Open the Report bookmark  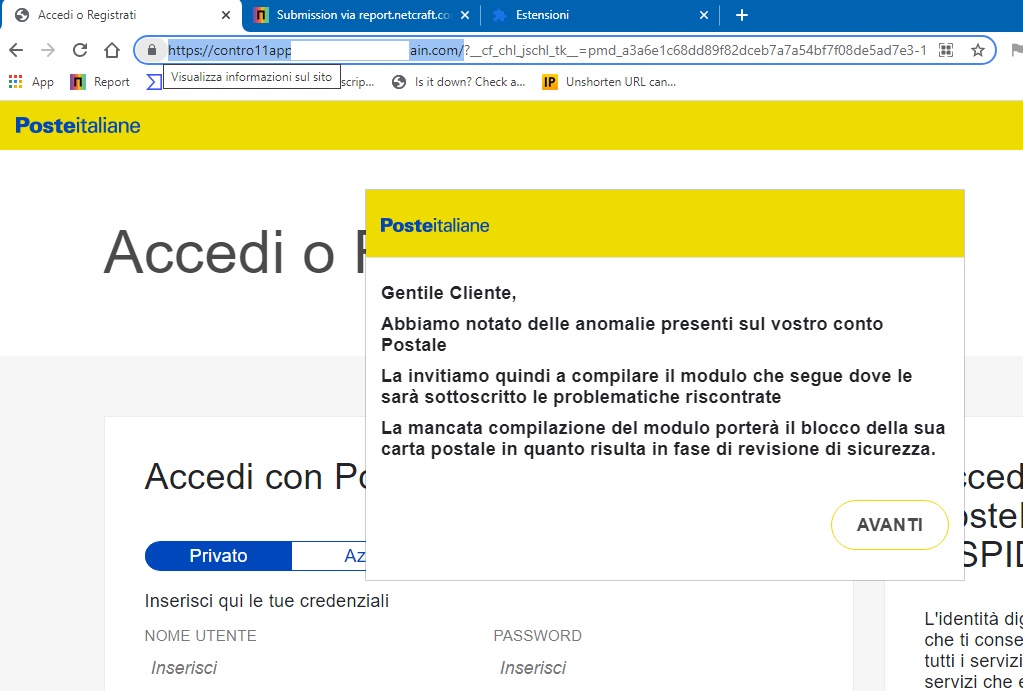[100, 82]
